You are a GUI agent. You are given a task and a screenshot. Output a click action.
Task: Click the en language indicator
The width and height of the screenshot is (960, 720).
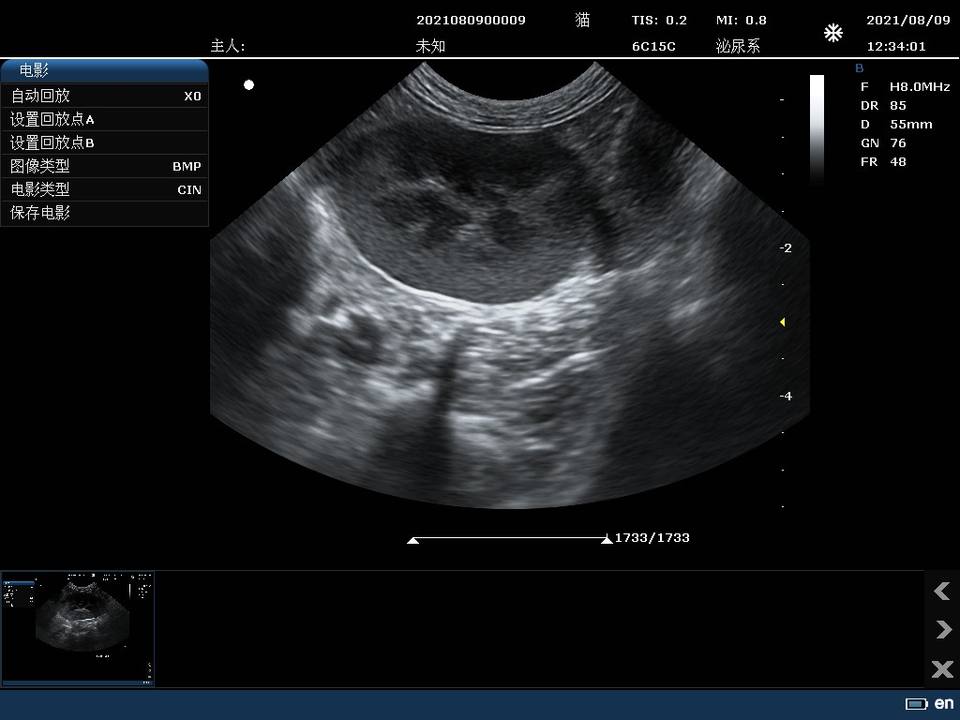pyautogui.click(x=944, y=704)
